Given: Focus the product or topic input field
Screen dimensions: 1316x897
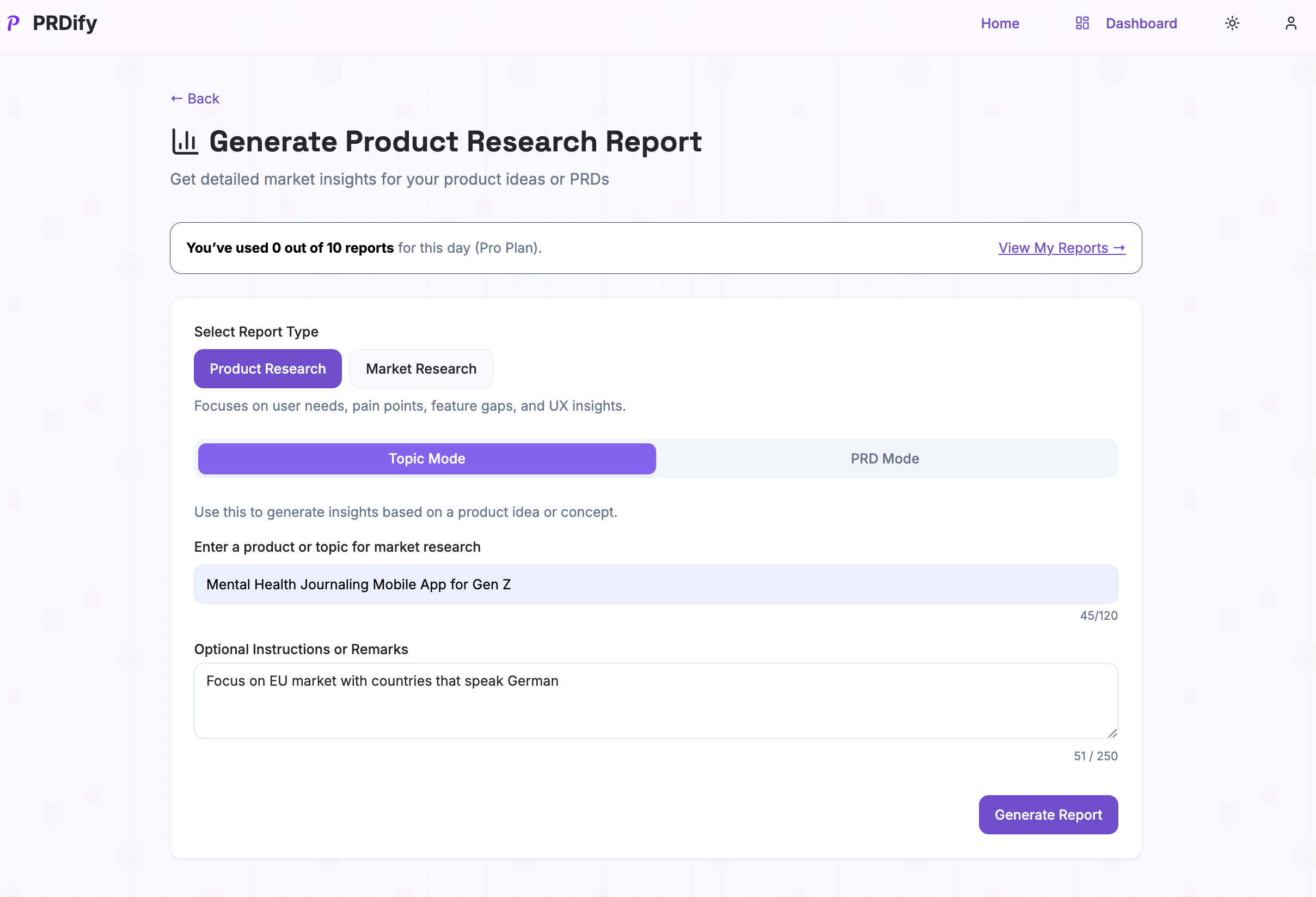Looking at the screenshot, I should point(656,584).
